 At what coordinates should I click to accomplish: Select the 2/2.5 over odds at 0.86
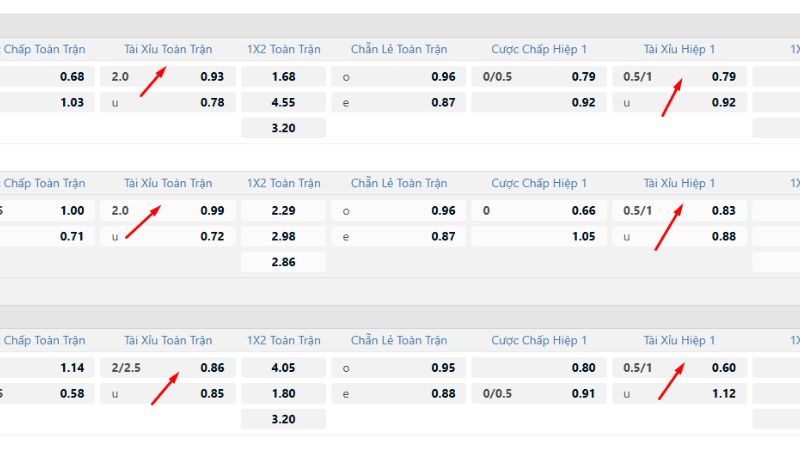[211, 368]
